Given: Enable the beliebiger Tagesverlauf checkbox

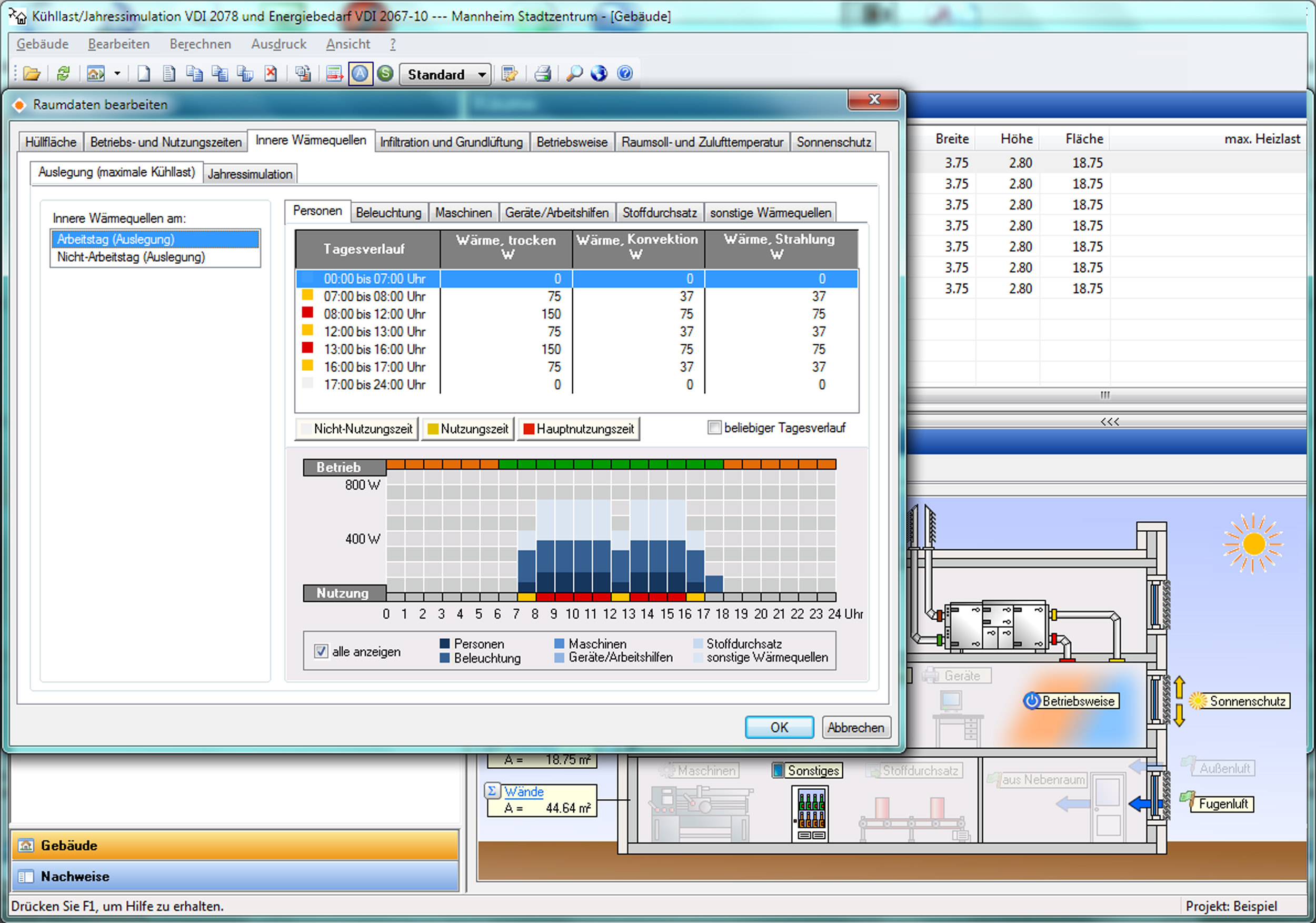Looking at the screenshot, I should pos(714,428).
